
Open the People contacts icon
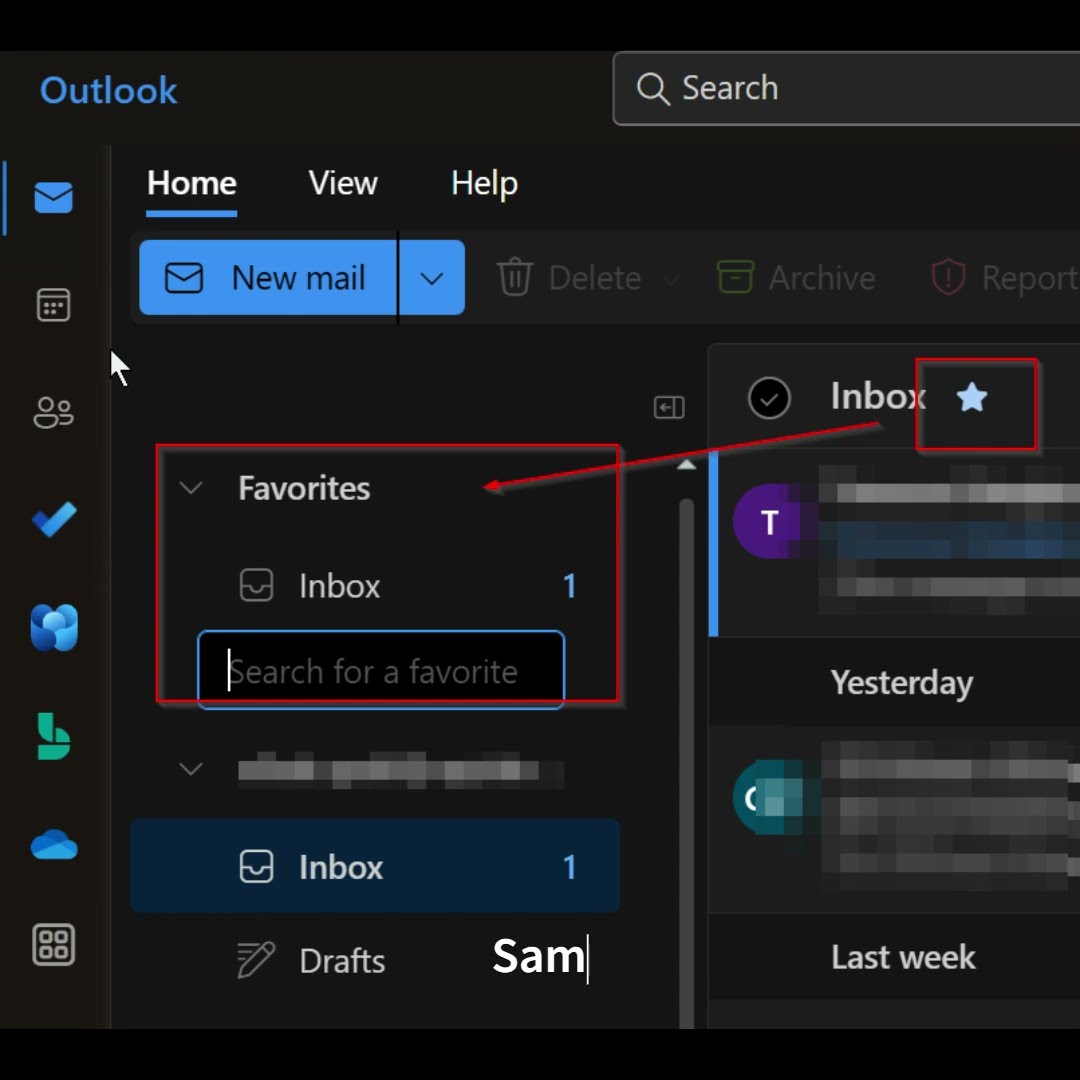(x=53, y=413)
